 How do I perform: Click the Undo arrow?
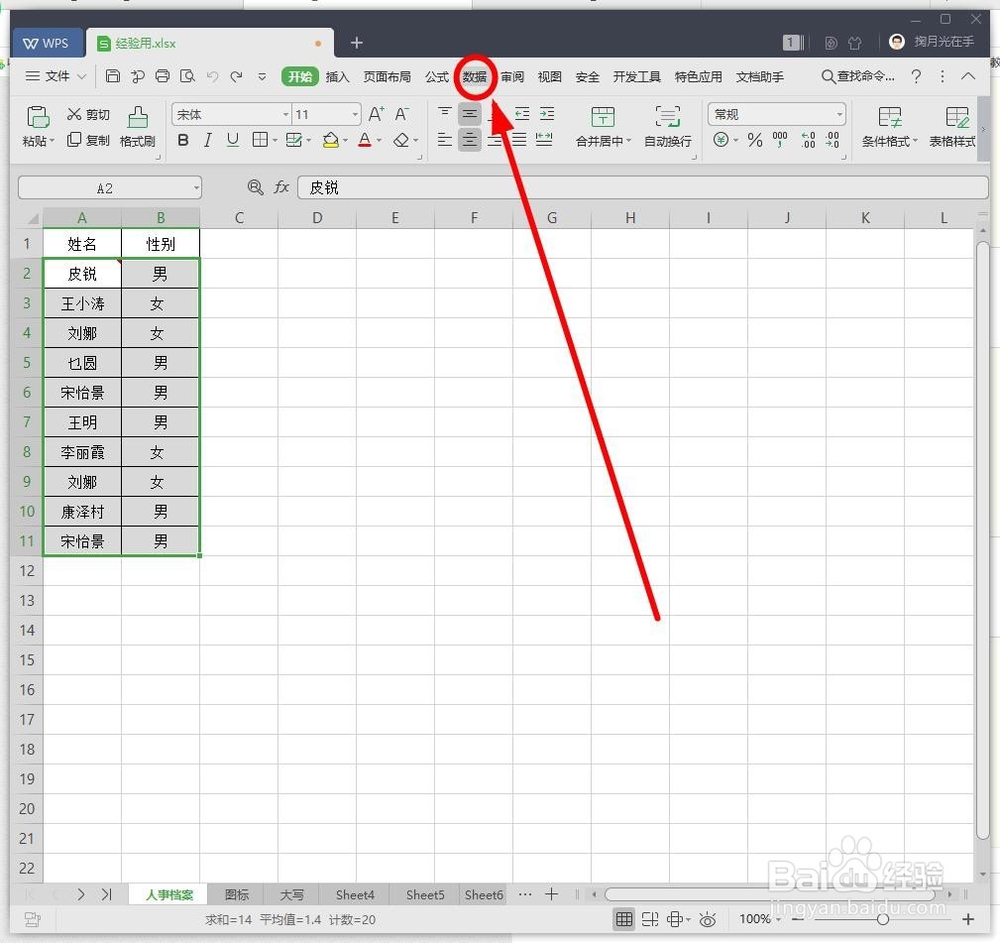coord(212,76)
